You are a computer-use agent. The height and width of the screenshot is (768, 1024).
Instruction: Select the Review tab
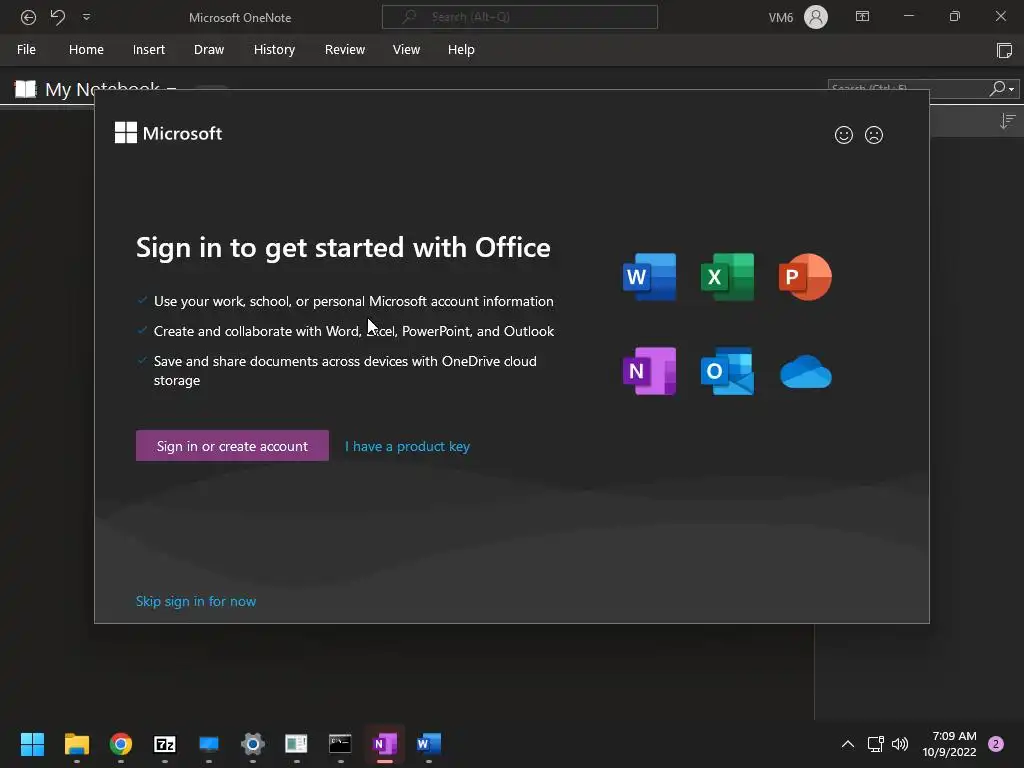tap(345, 50)
